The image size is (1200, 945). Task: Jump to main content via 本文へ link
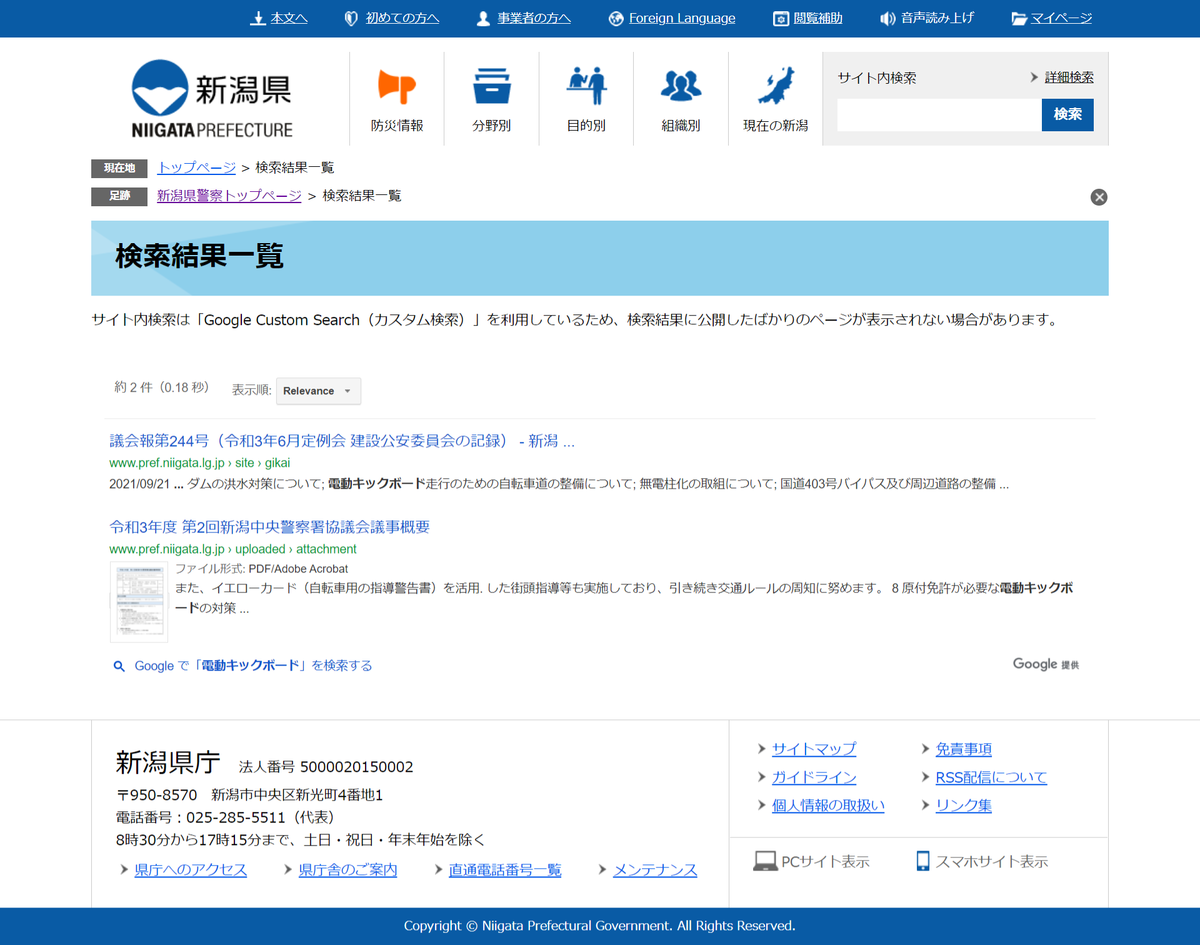click(x=289, y=18)
